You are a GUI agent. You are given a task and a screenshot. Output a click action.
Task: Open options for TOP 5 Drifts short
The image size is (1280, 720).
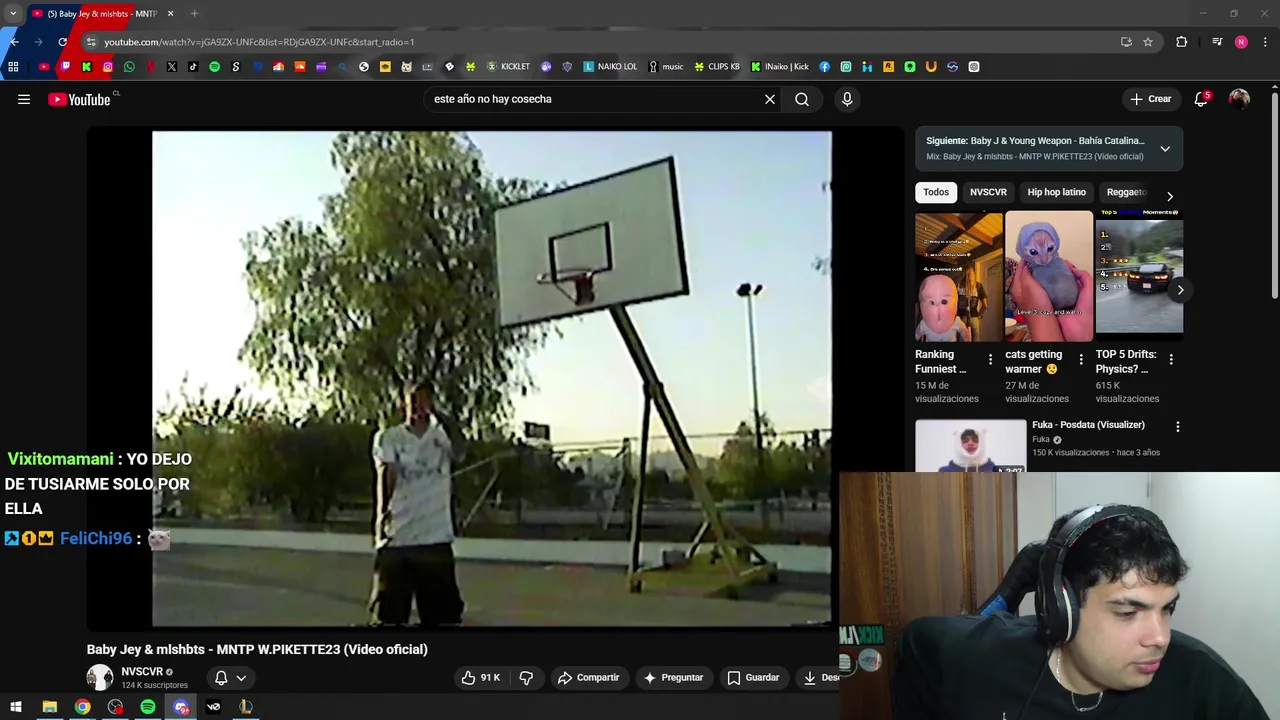[1171, 359]
